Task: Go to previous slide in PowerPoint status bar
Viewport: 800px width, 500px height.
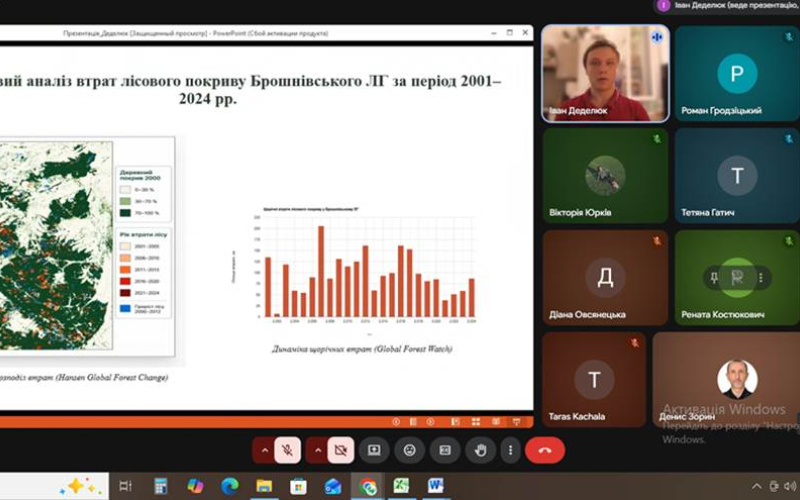Action: pyautogui.click(x=396, y=422)
